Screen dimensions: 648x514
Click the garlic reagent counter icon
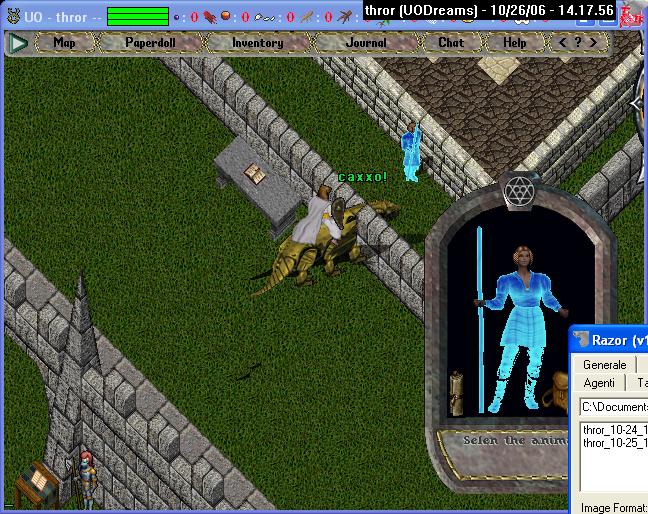point(264,17)
